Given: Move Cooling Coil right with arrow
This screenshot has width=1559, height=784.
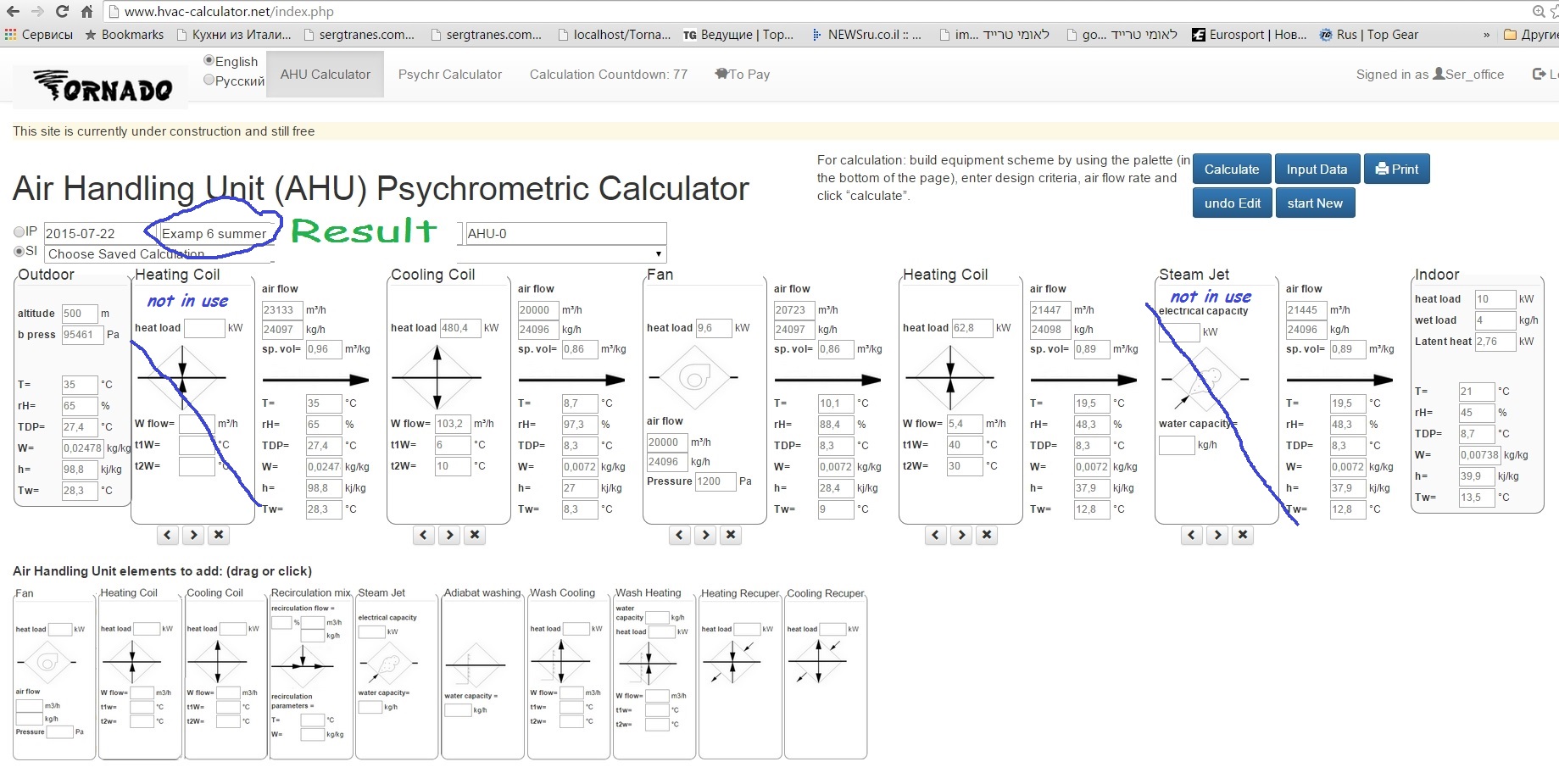Looking at the screenshot, I should point(449,535).
